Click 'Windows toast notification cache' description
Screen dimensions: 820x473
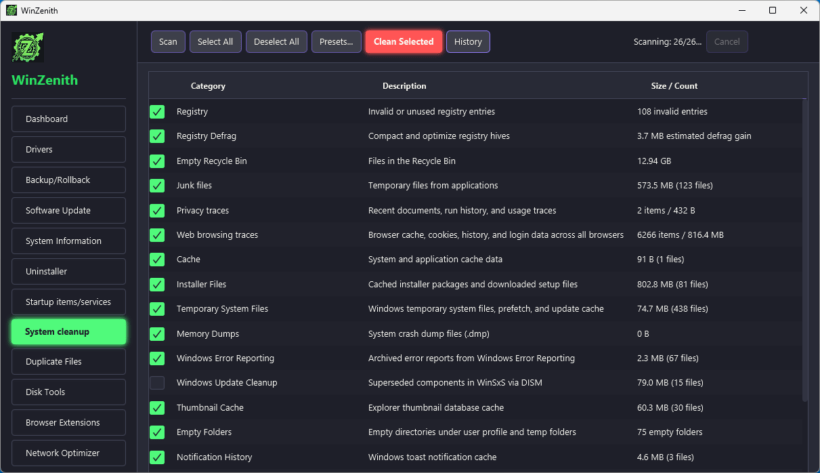pyautogui.click(x=432, y=457)
